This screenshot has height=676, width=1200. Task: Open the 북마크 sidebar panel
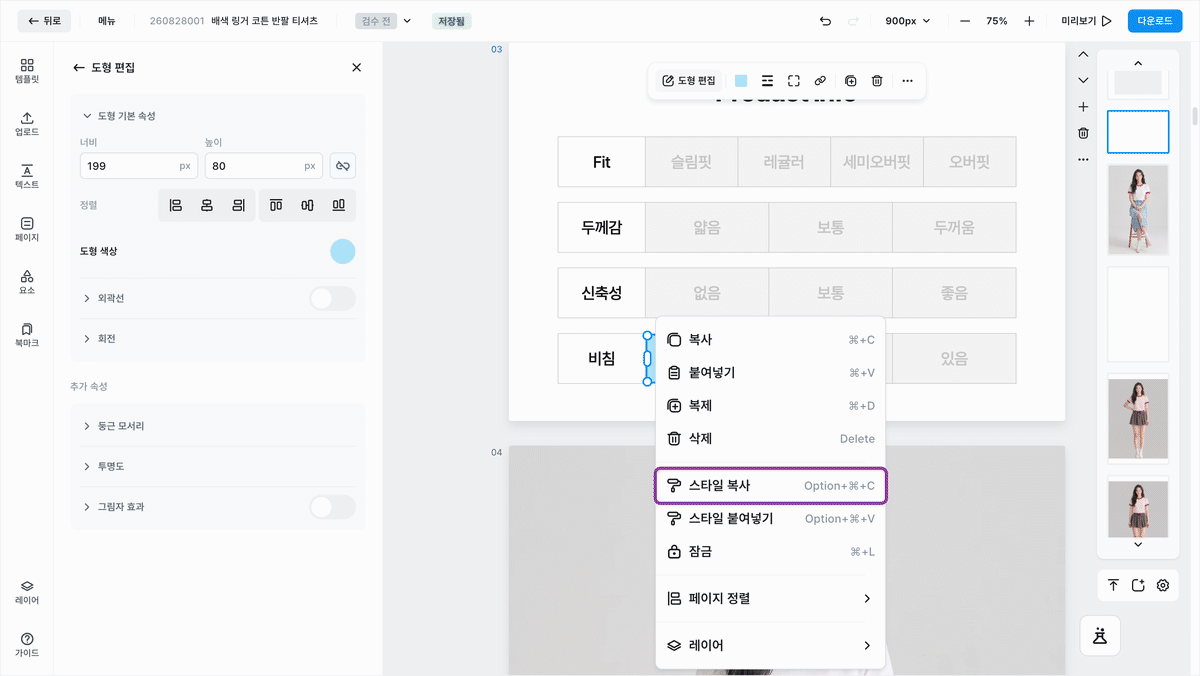(x=27, y=334)
